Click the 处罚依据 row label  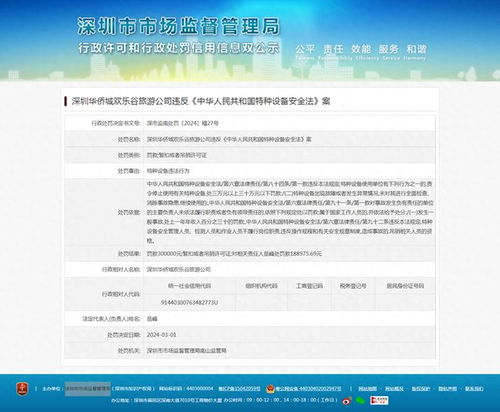(x=129, y=212)
